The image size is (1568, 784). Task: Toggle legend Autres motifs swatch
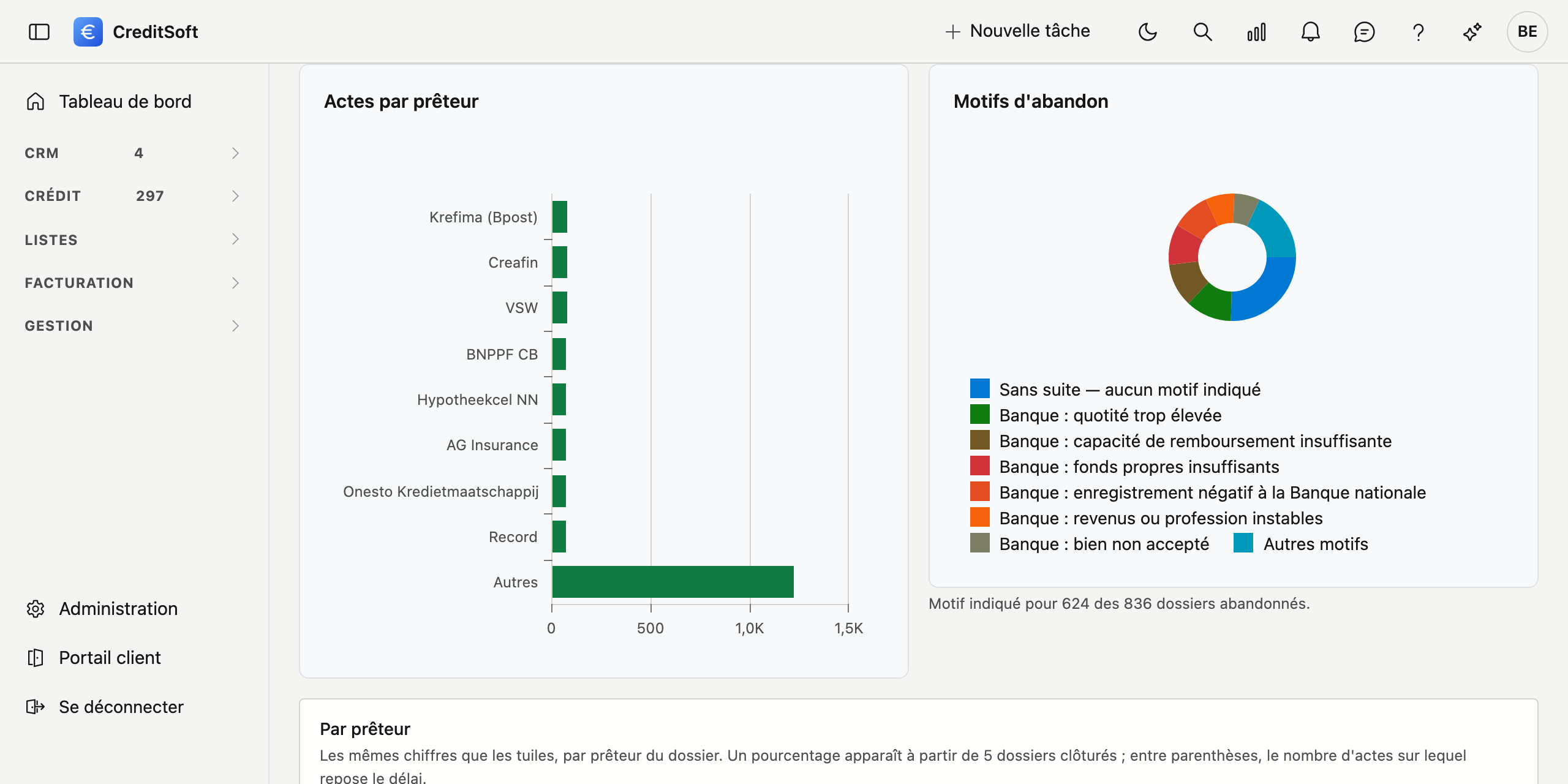pos(1243,543)
